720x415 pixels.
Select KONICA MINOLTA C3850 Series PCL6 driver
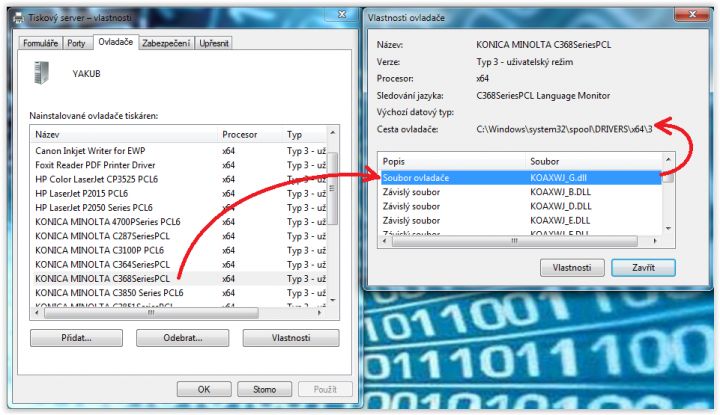click(180, 293)
